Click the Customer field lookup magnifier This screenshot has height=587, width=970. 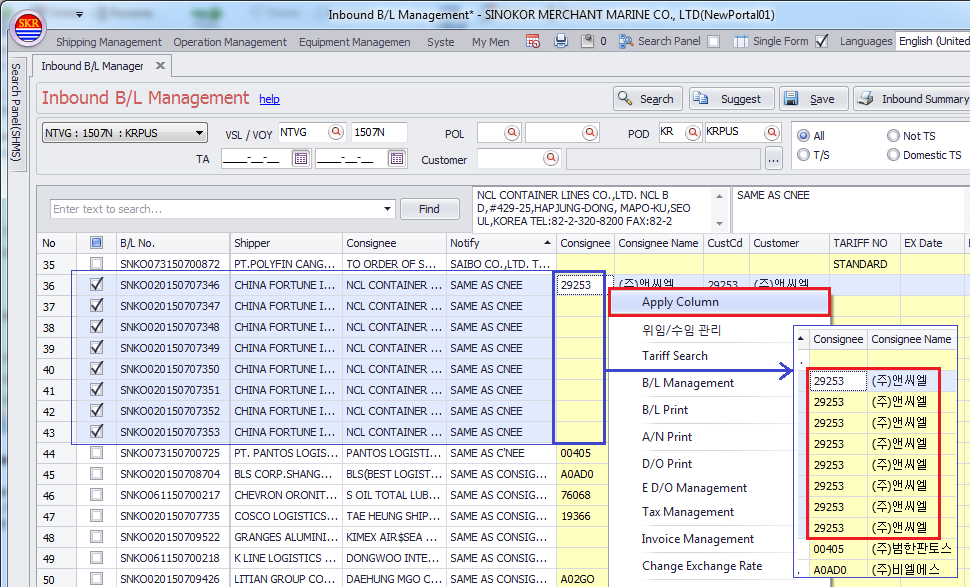pos(550,158)
